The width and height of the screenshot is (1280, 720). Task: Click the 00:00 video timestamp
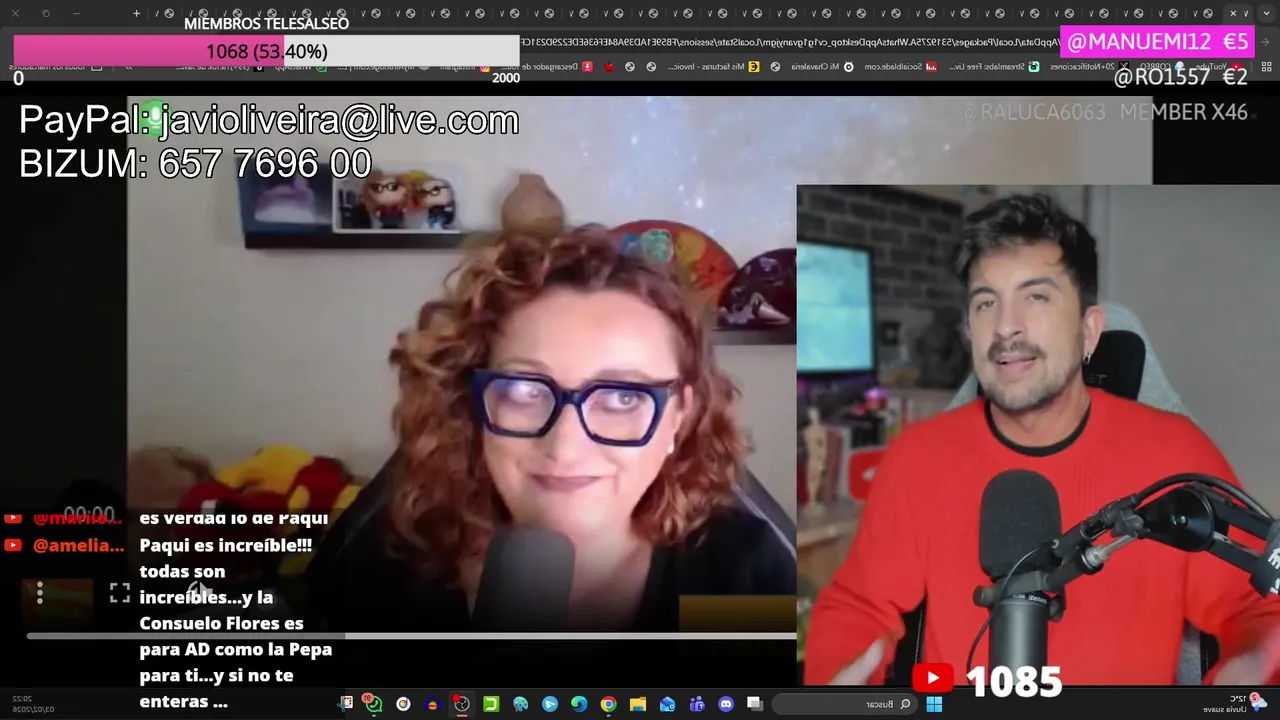point(89,514)
